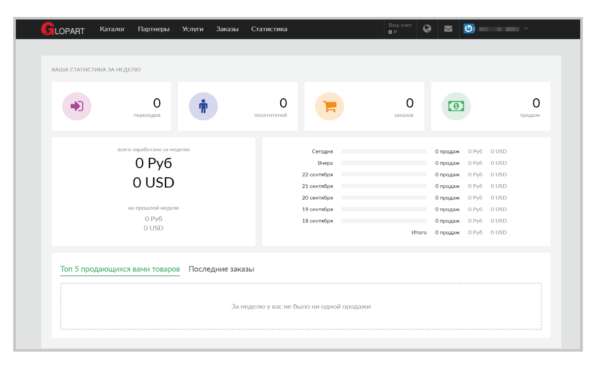The width and height of the screenshot is (600, 367).
Task: Click the 19 сентября row label
Action: click(x=317, y=209)
